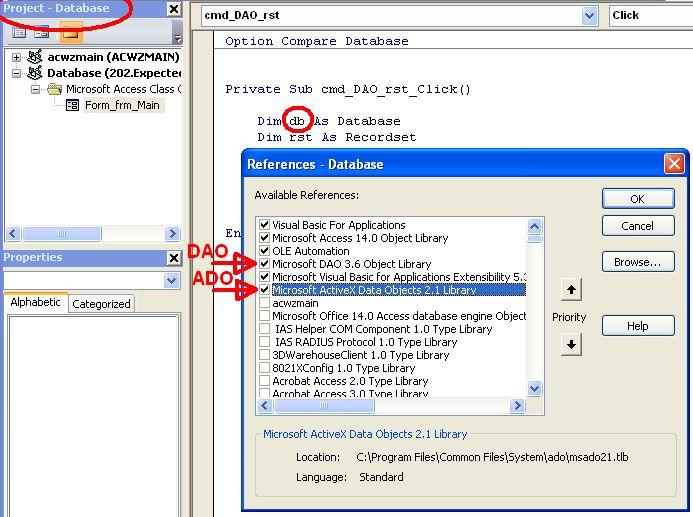Click Project - Database panel title
This screenshot has height=517, width=693.
coord(56,8)
